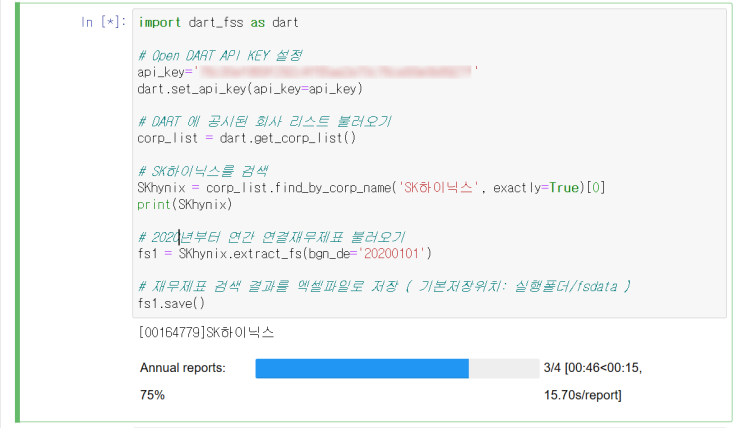The width and height of the screenshot is (743, 428).
Task: Click the dart.set_api_key(api_key=api_key) line
Action: [250, 89]
